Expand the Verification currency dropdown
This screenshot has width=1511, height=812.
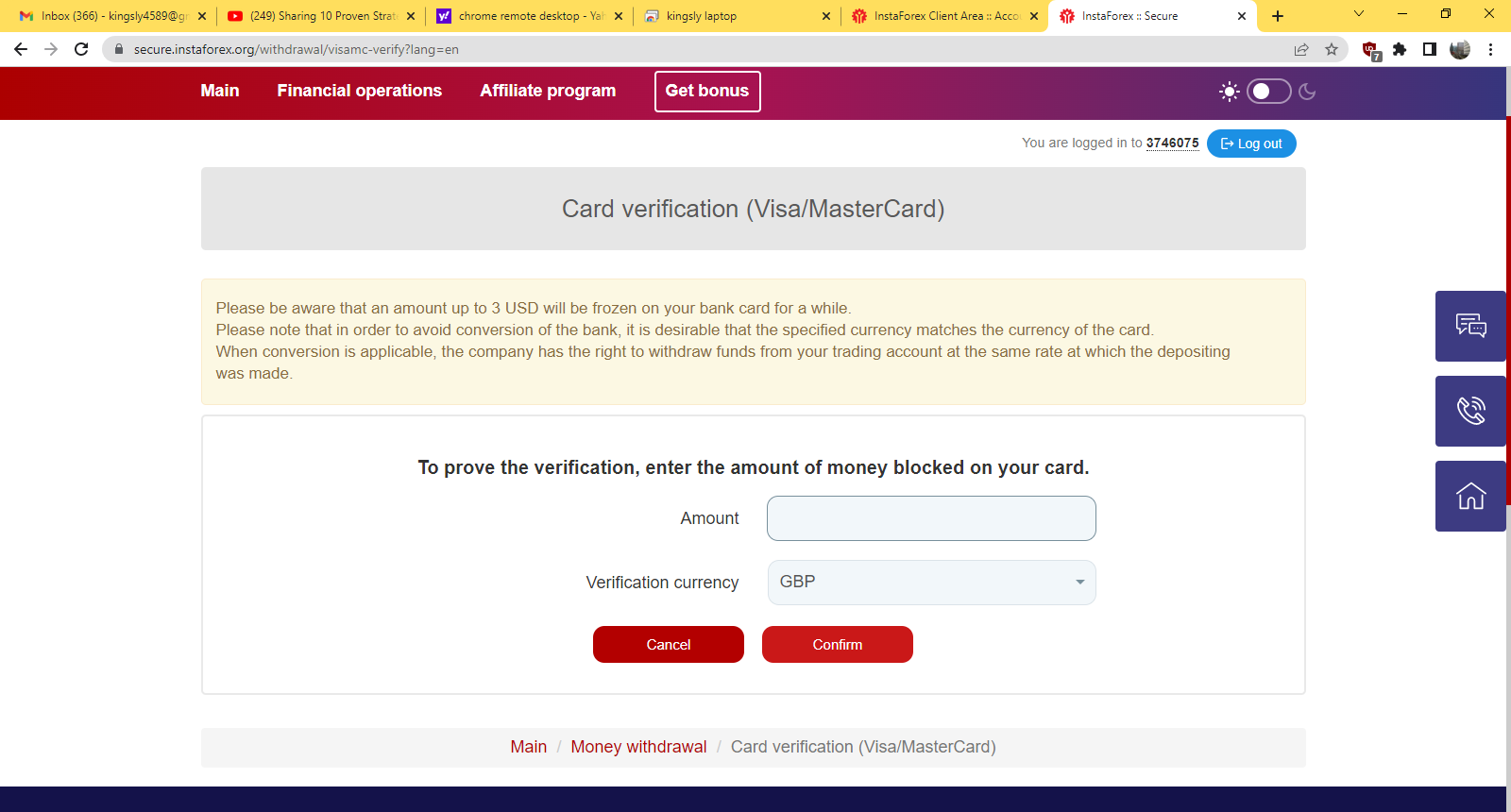pyautogui.click(x=931, y=583)
